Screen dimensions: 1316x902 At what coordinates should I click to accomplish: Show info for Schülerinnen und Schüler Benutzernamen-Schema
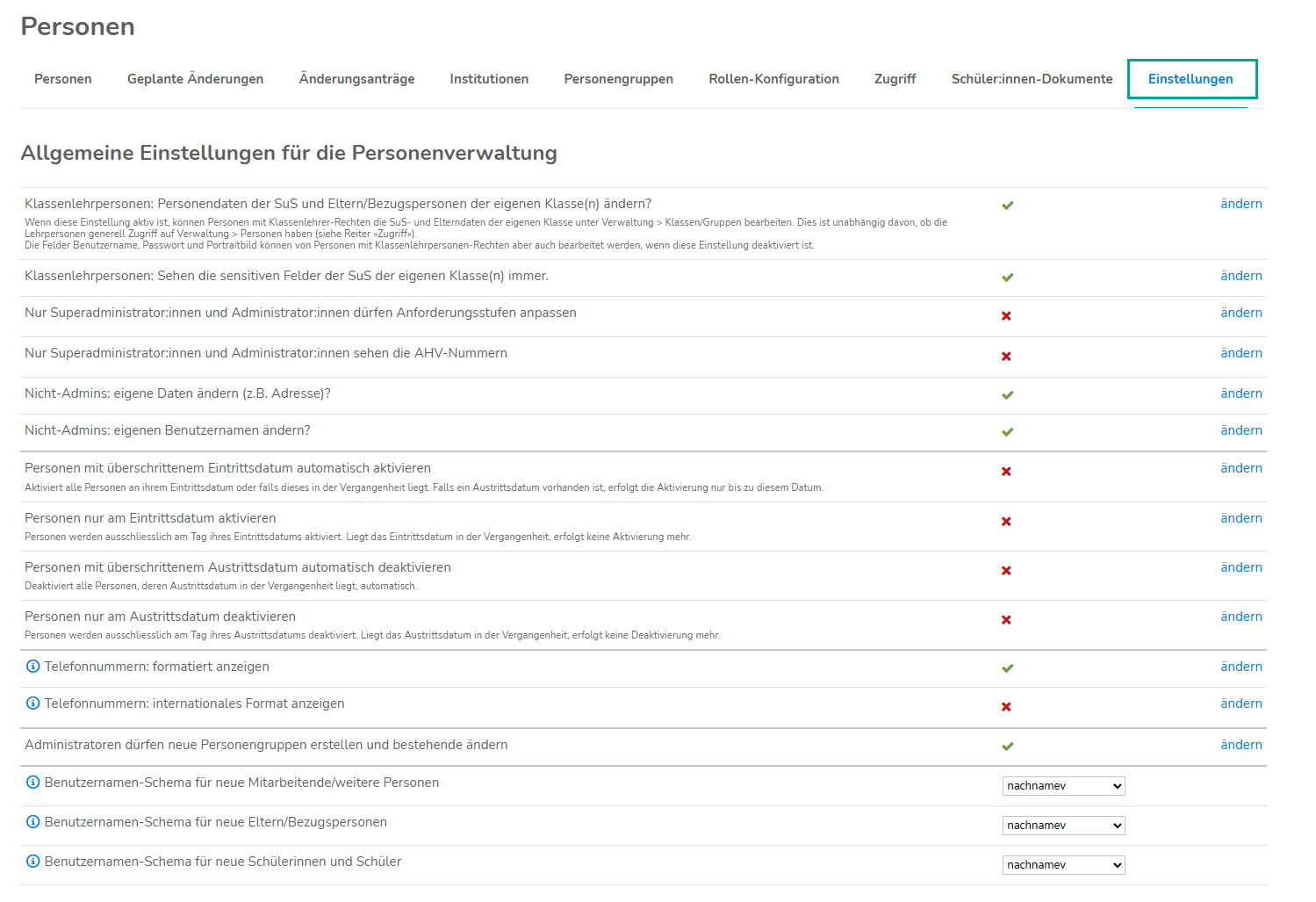coord(32,862)
